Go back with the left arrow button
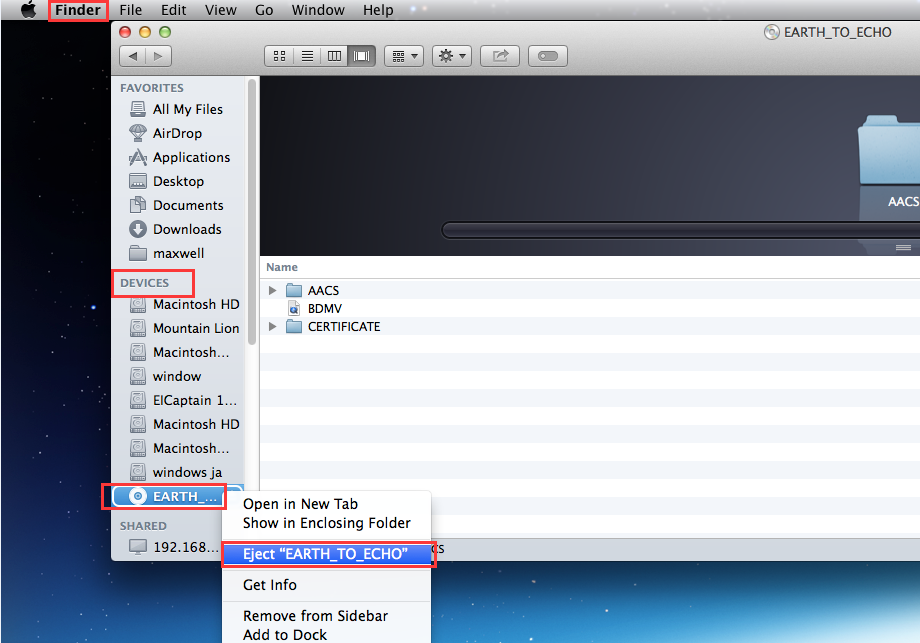The image size is (920, 643). click(133, 56)
